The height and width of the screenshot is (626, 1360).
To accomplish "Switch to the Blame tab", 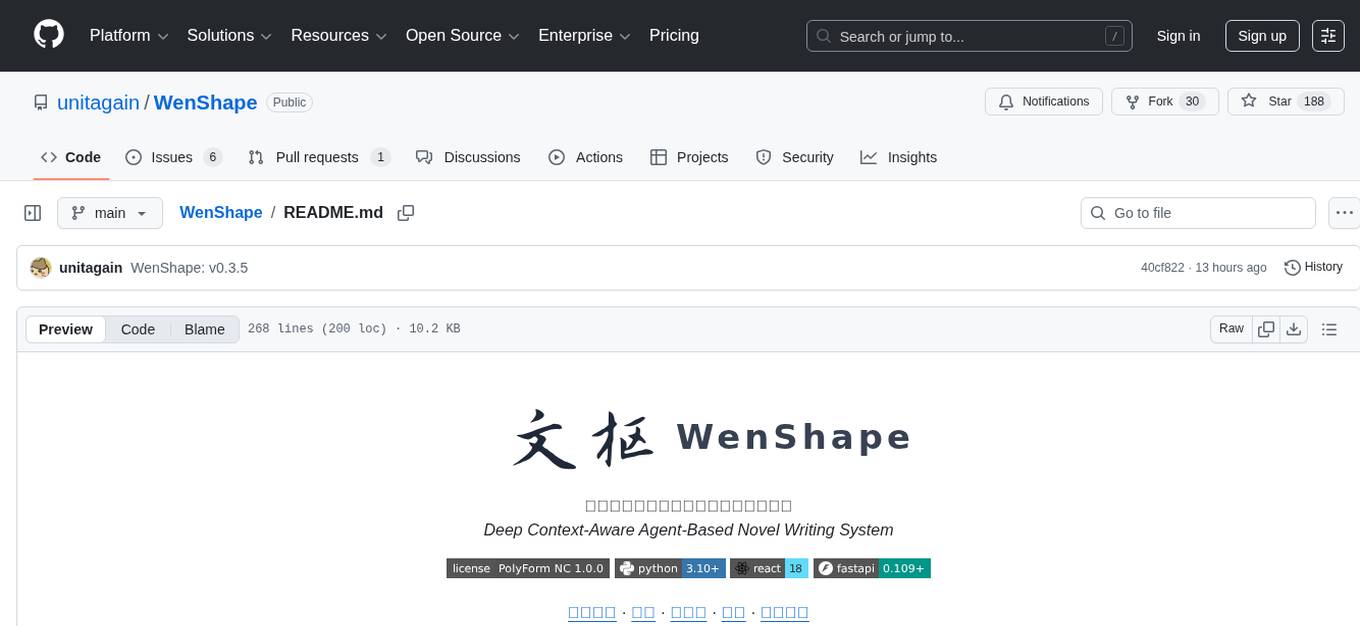I will click(204, 329).
